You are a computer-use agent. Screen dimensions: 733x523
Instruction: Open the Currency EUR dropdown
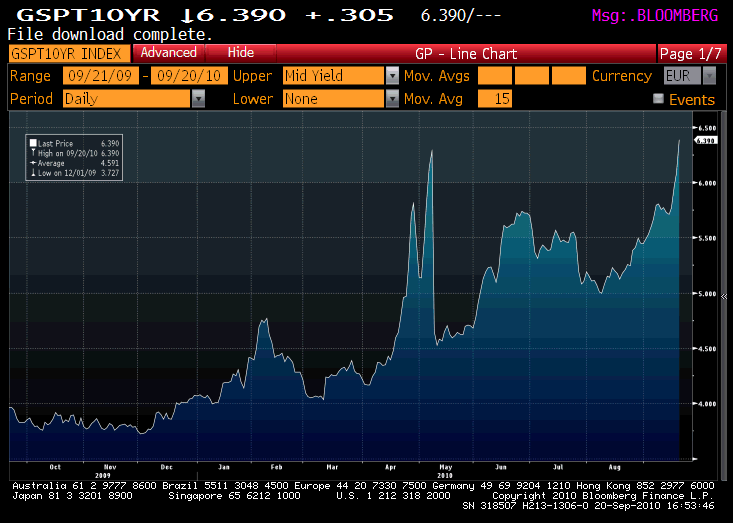(708, 76)
